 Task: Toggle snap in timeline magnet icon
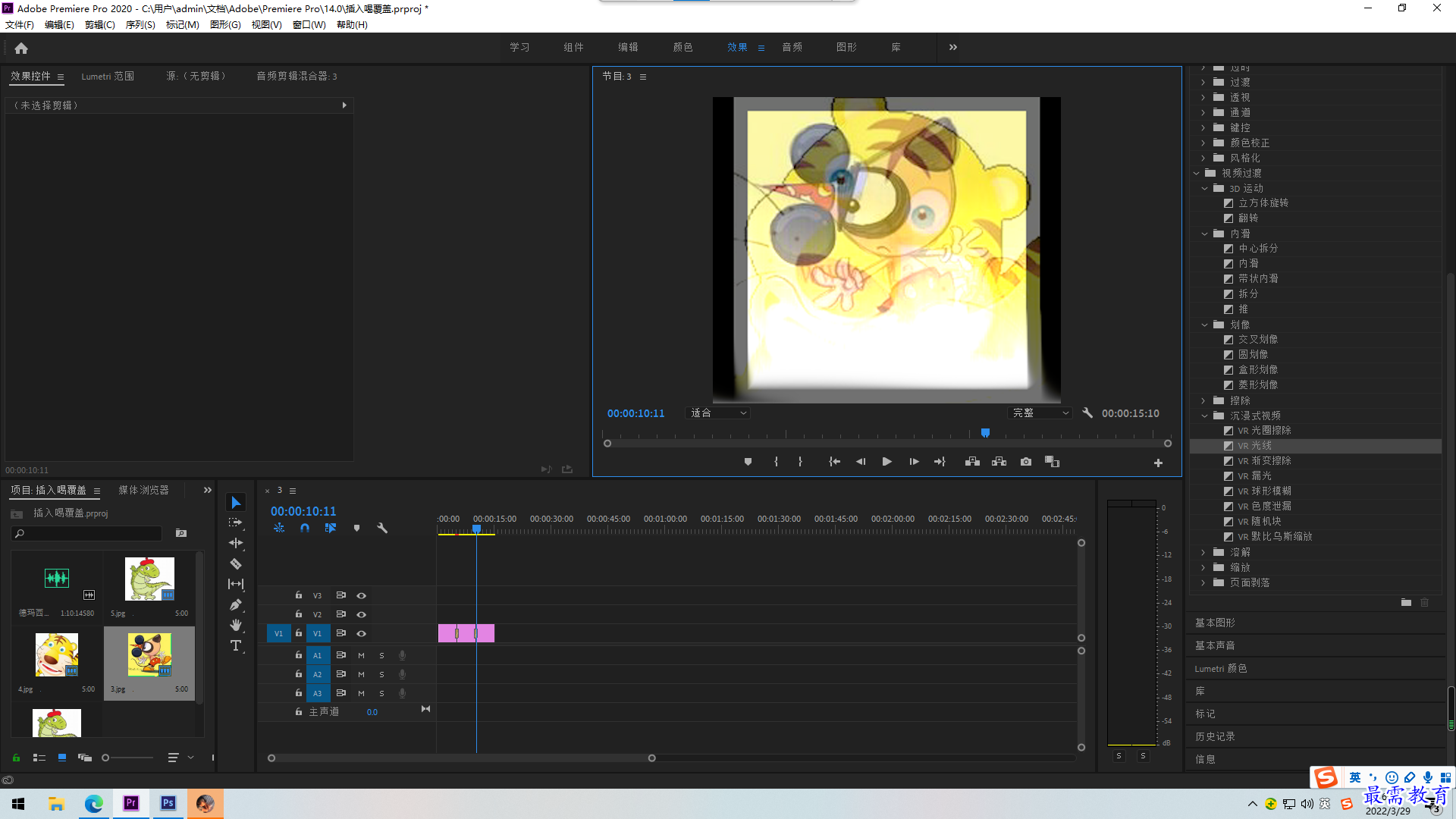pos(305,528)
